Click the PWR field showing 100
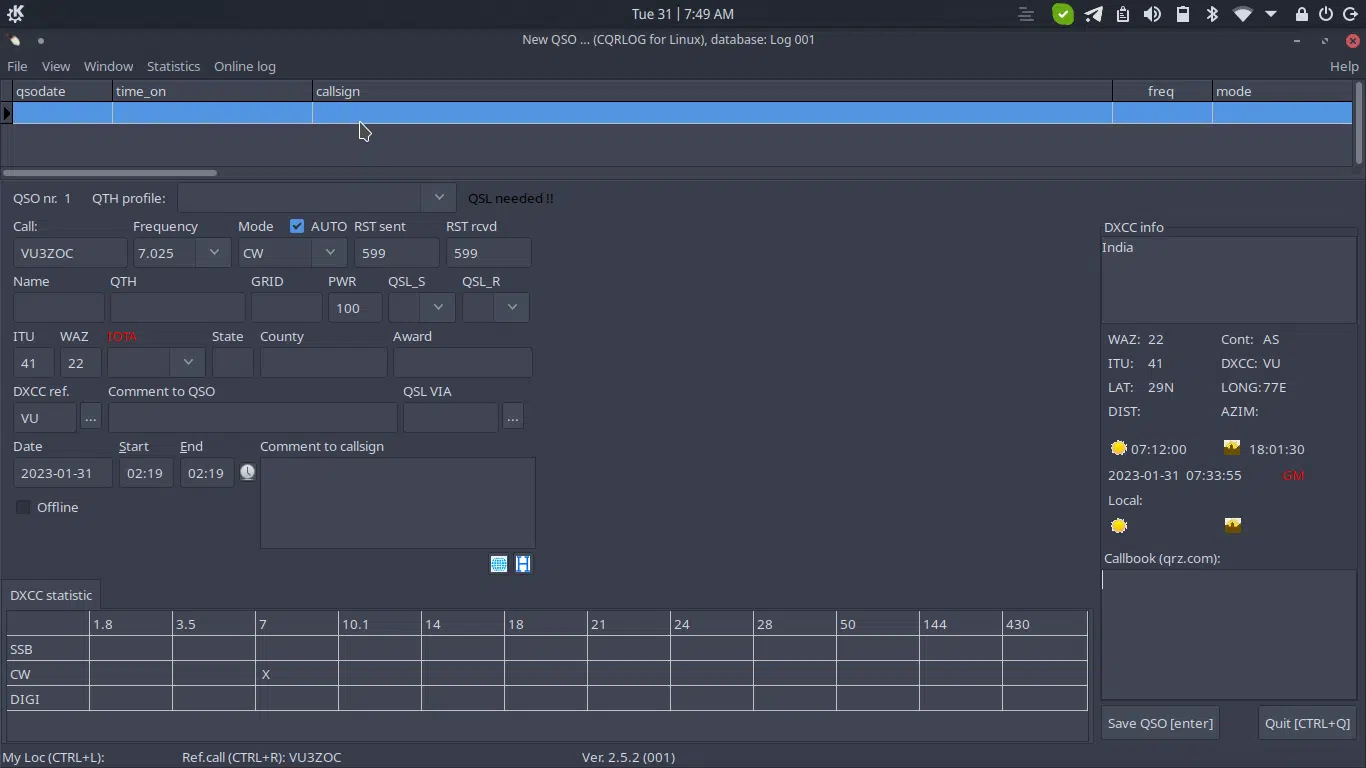 point(355,308)
